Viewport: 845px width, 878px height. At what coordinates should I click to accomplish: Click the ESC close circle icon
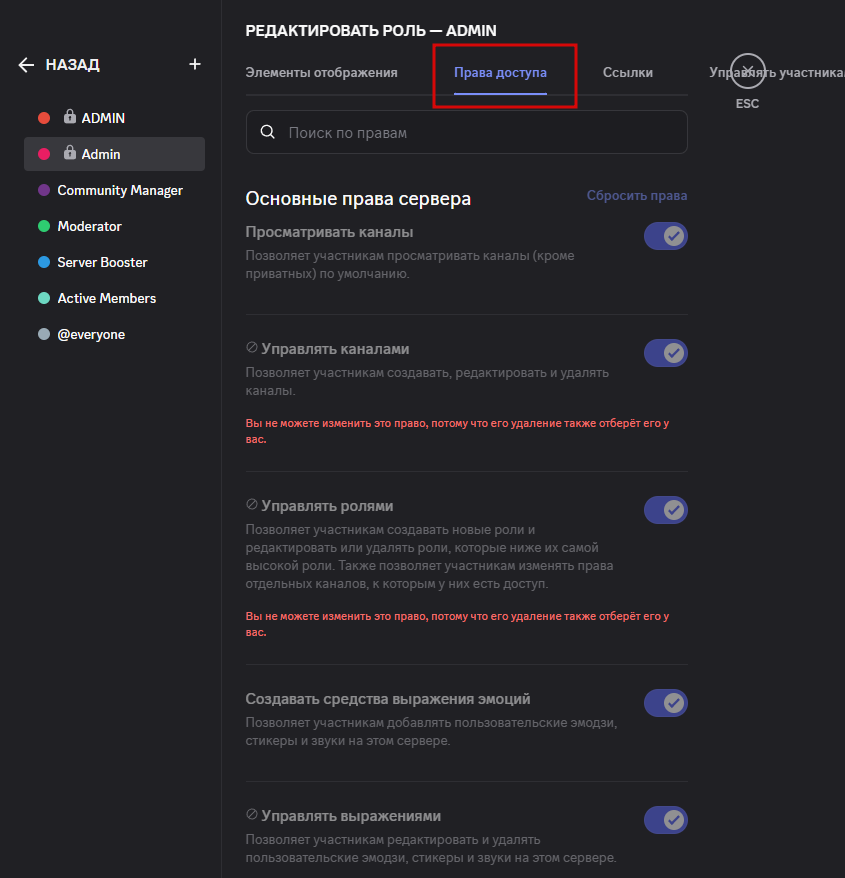point(747,70)
